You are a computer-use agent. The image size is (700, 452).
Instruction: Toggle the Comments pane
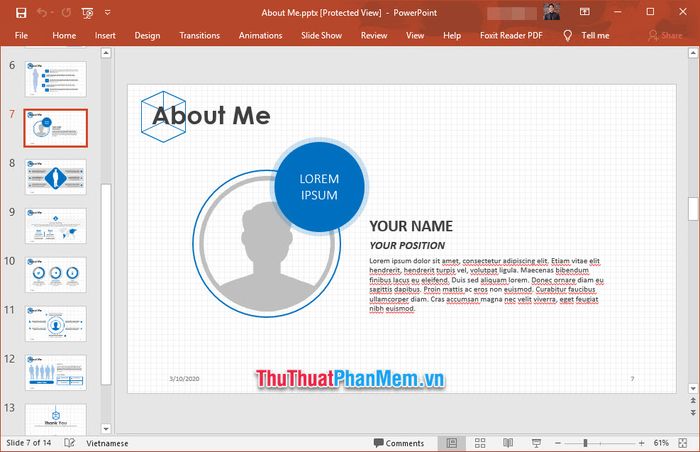click(397, 442)
